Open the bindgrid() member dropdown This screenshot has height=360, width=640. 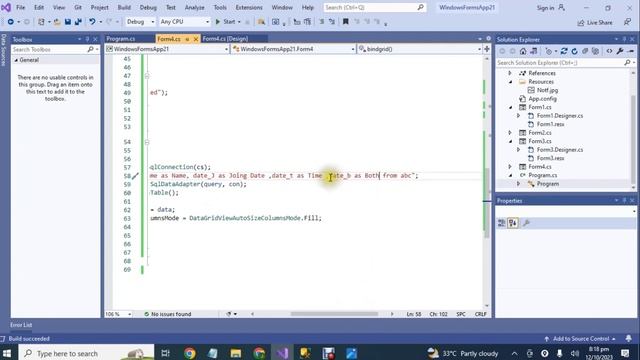(x=420, y=49)
